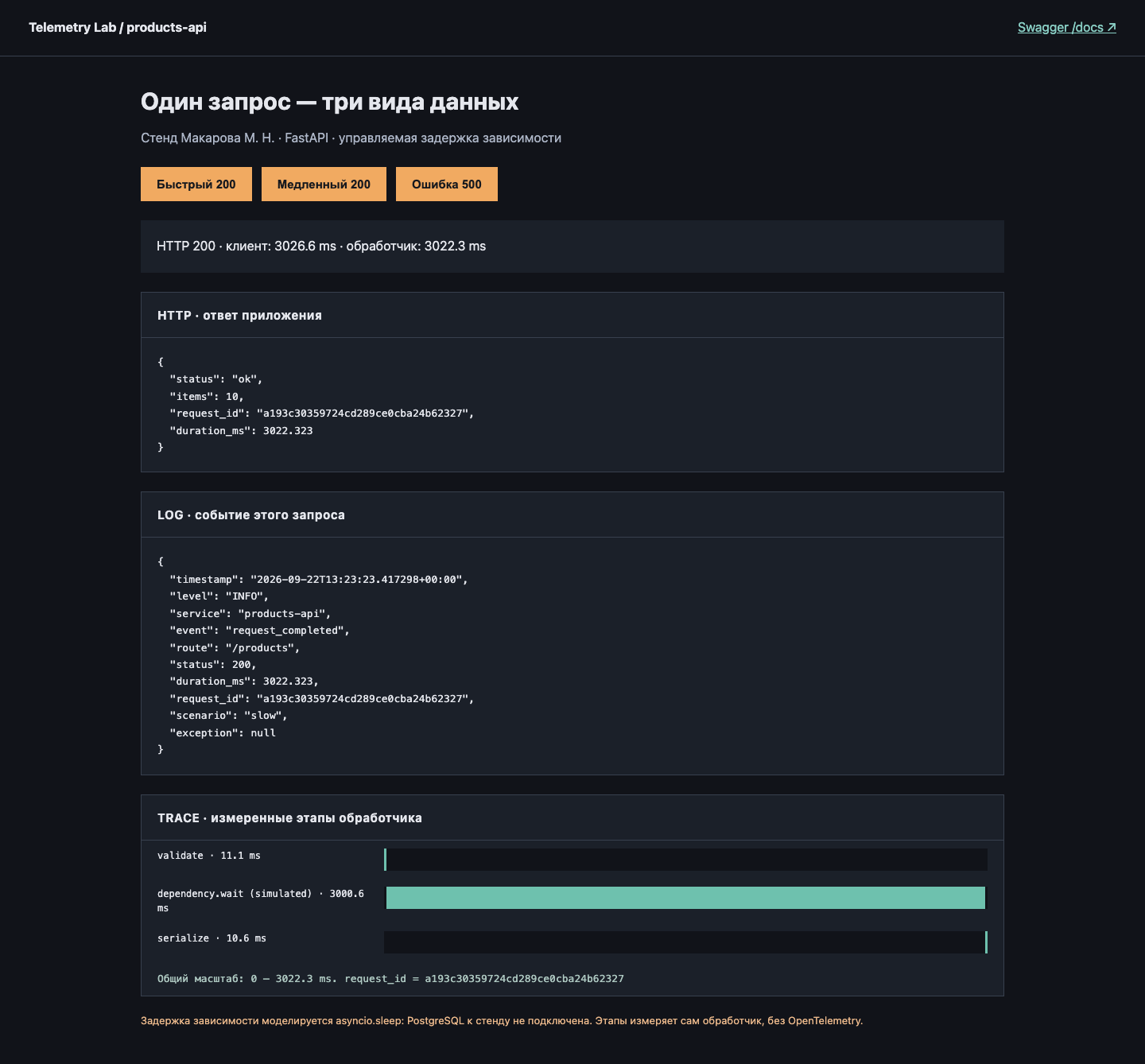Click the subtitle Стенд Макарова М. Н.
The width and height of the screenshot is (1145, 1064).
click(351, 138)
